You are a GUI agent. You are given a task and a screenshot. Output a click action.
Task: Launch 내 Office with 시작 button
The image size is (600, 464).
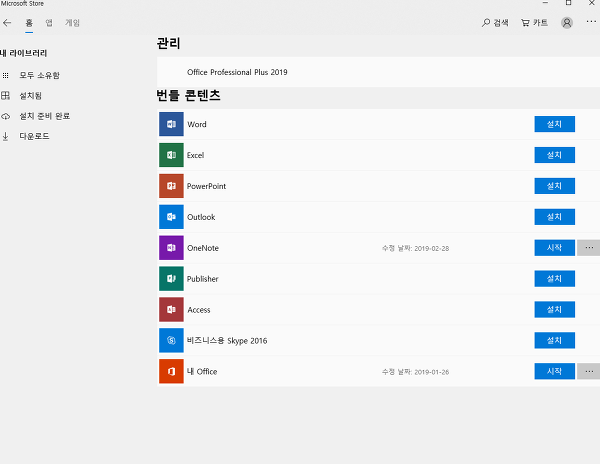554,371
